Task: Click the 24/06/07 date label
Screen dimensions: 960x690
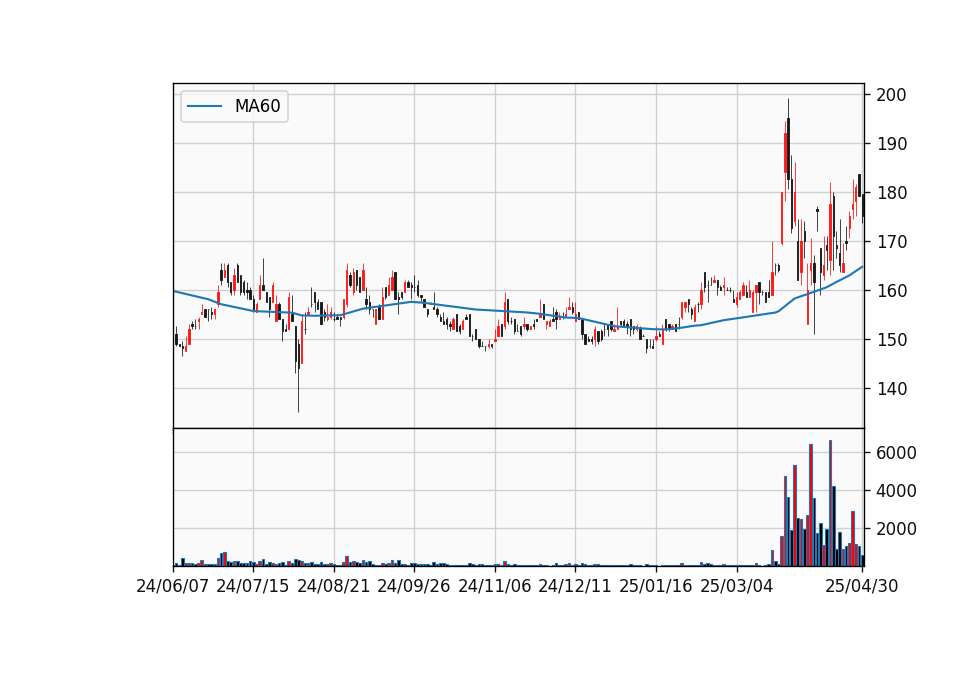Action: point(173,586)
